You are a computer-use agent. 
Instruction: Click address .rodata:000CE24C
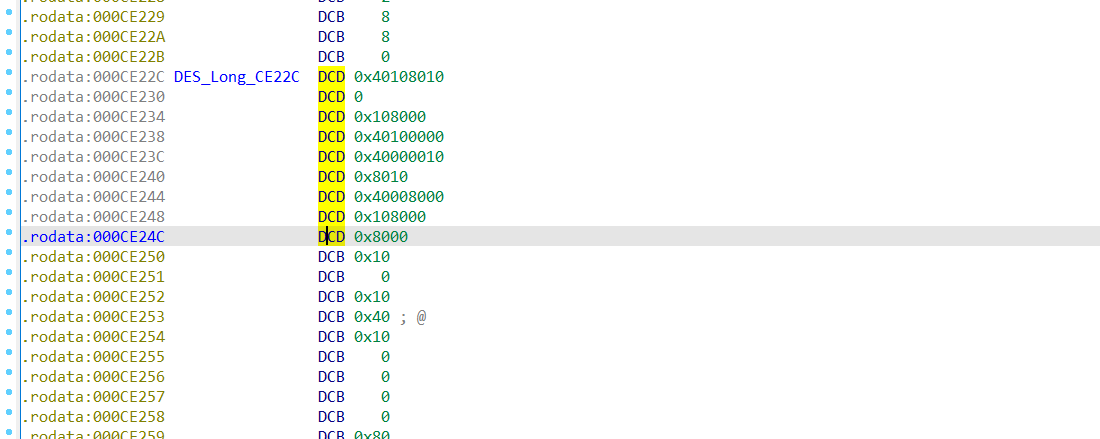[x=93, y=237]
